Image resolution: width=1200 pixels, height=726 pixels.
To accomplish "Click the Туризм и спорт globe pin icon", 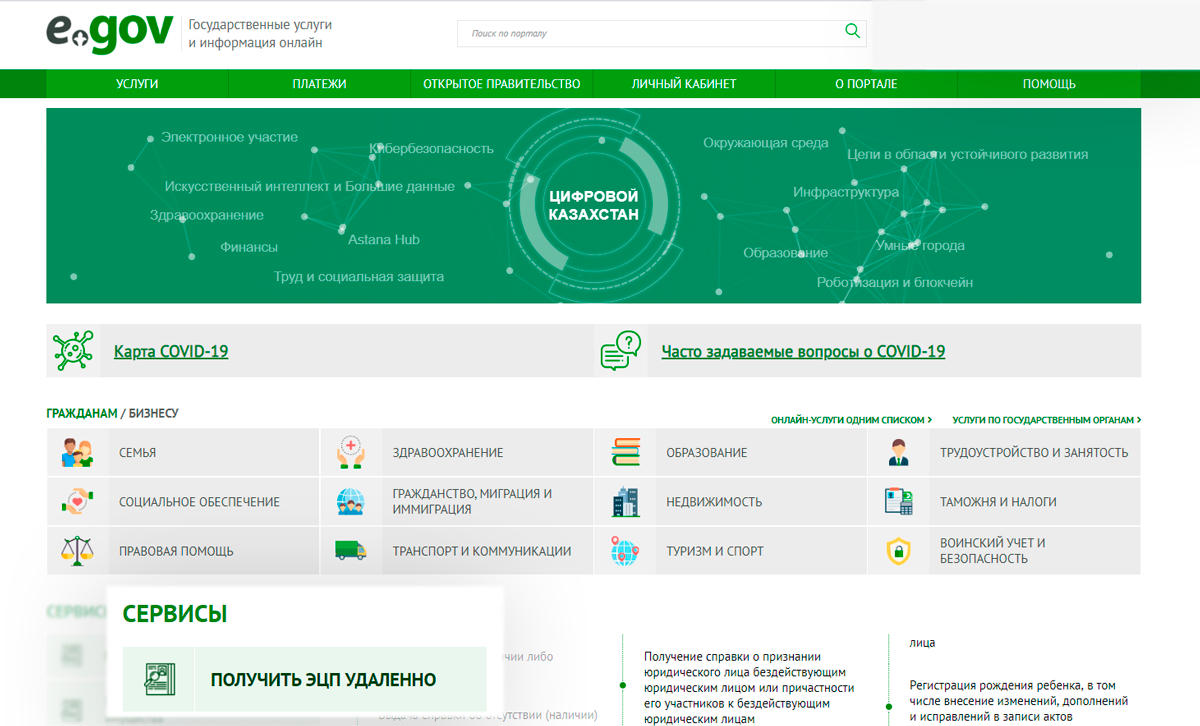I will tap(625, 551).
